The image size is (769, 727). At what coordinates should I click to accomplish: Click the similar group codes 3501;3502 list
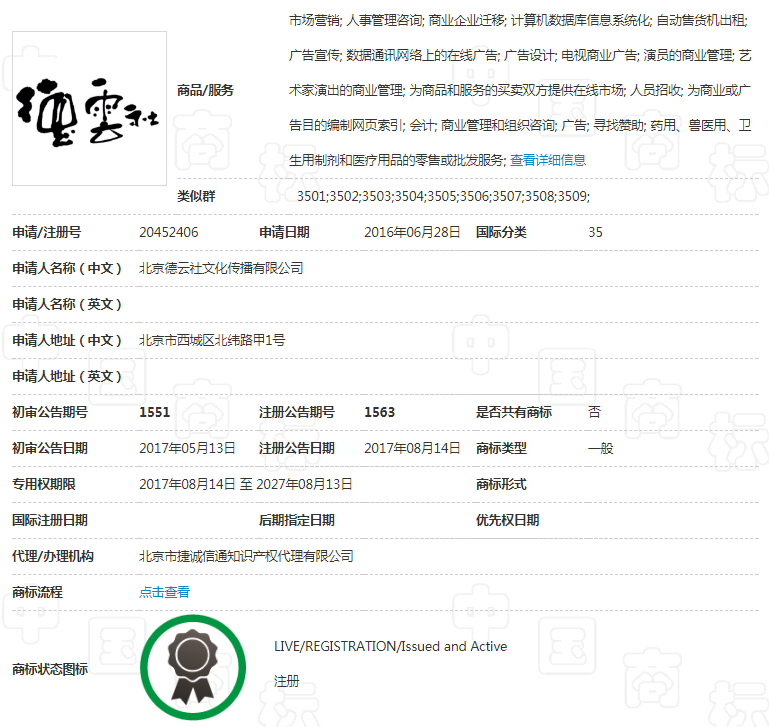click(x=443, y=196)
